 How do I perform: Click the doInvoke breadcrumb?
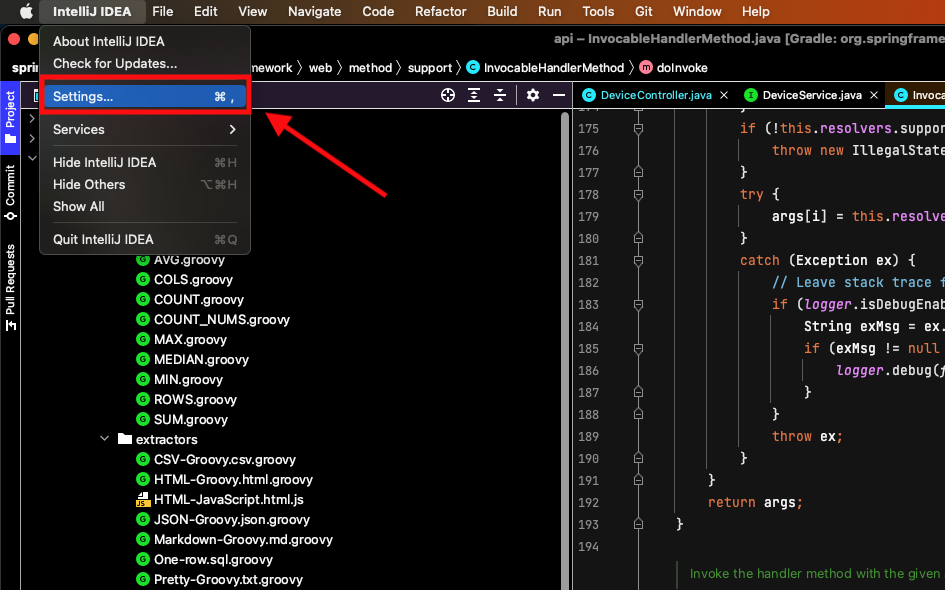tap(682, 67)
